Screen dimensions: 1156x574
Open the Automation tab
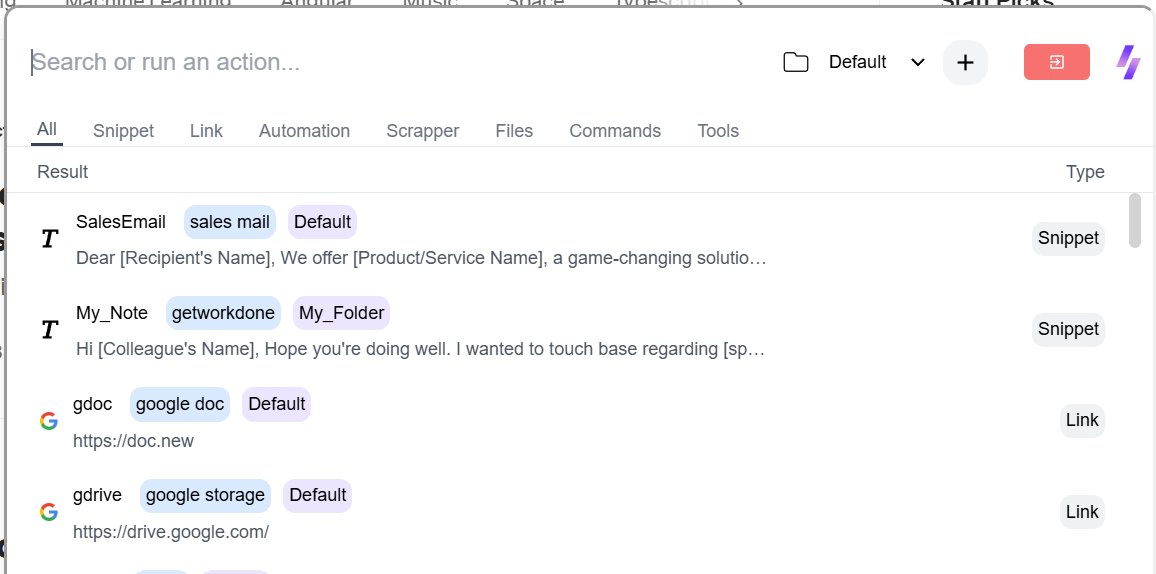tap(304, 131)
